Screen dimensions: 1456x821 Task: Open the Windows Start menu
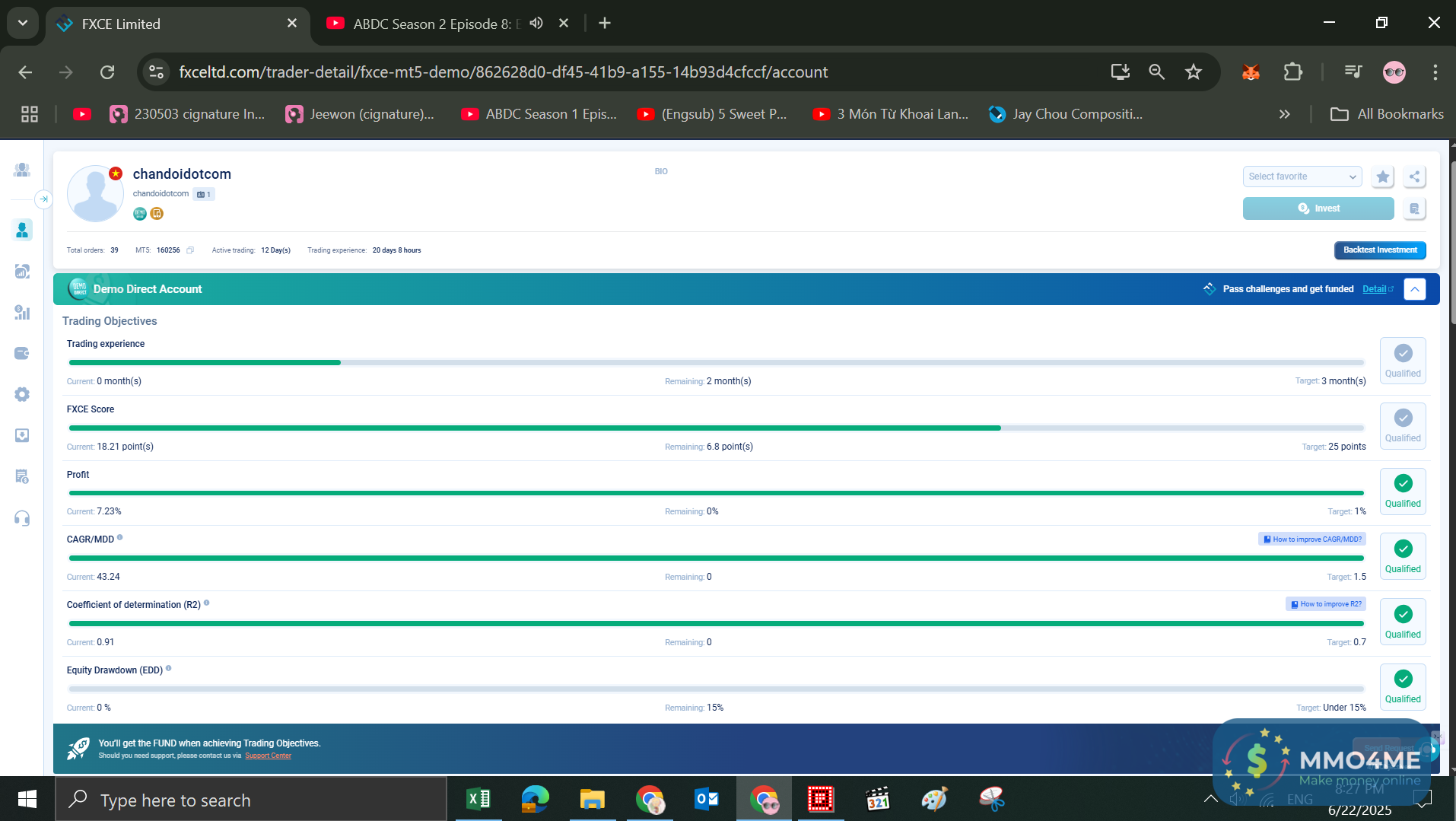pos(27,799)
